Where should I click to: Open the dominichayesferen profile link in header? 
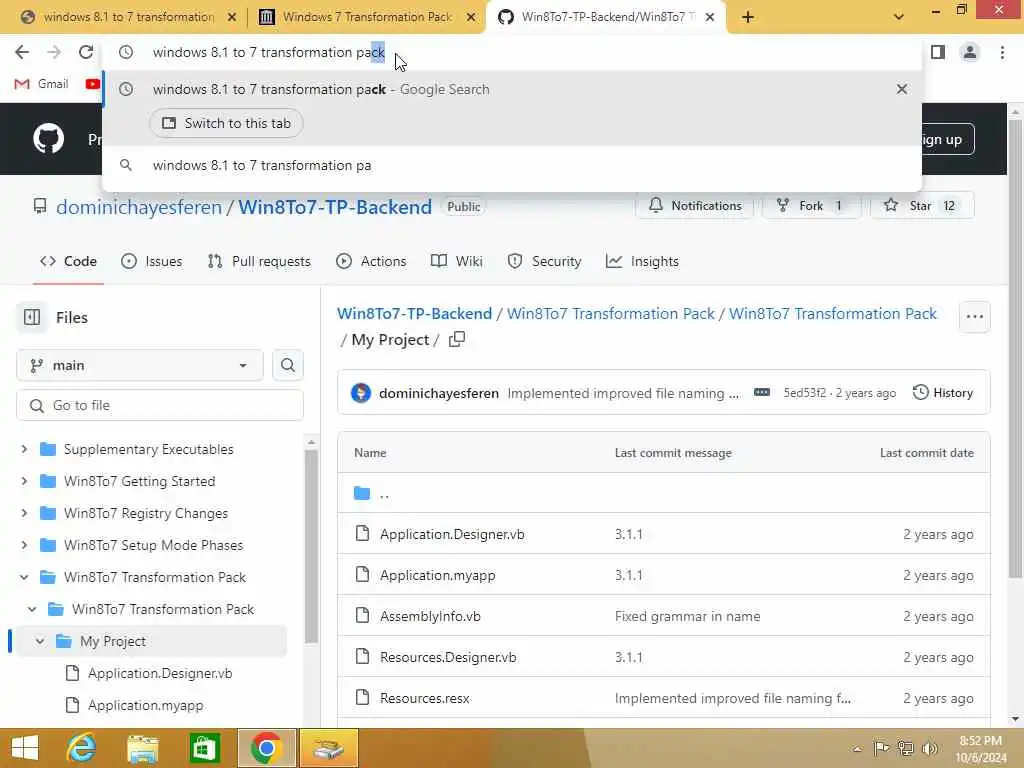click(138, 207)
